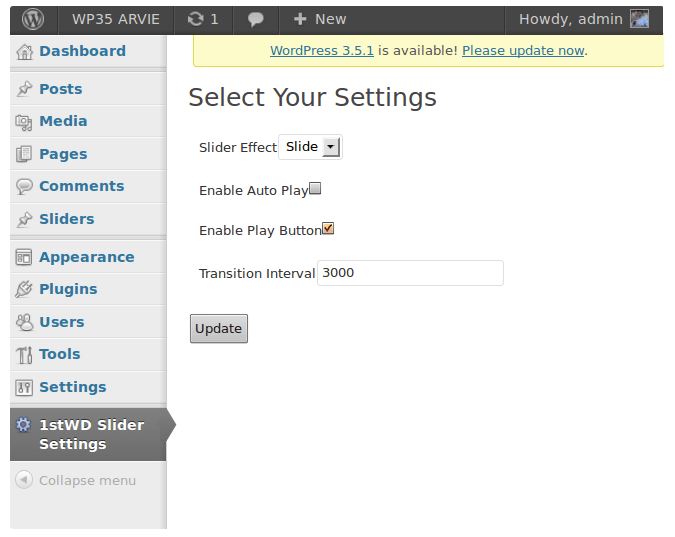The width and height of the screenshot is (675, 537).
Task: Click the Collapse menu arrow icon
Action: click(x=24, y=481)
